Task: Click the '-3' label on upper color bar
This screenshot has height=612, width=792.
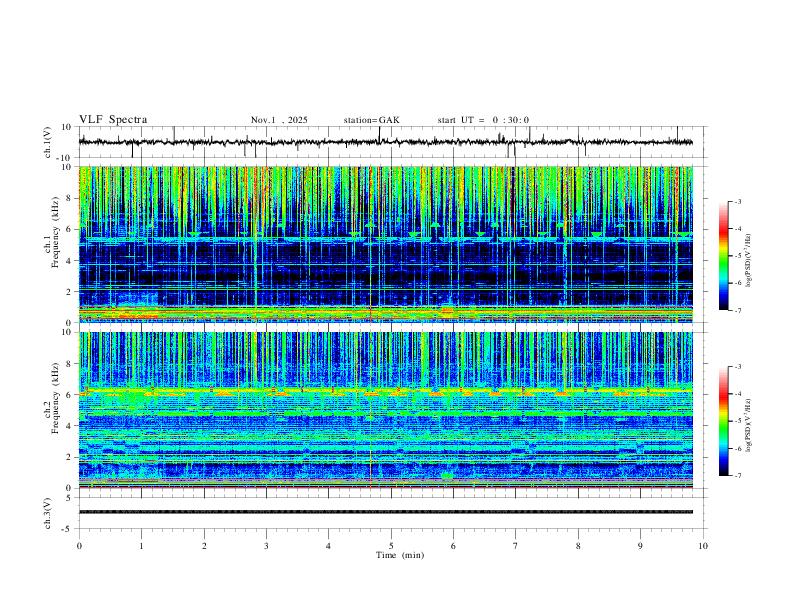Action: coord(737,201)
